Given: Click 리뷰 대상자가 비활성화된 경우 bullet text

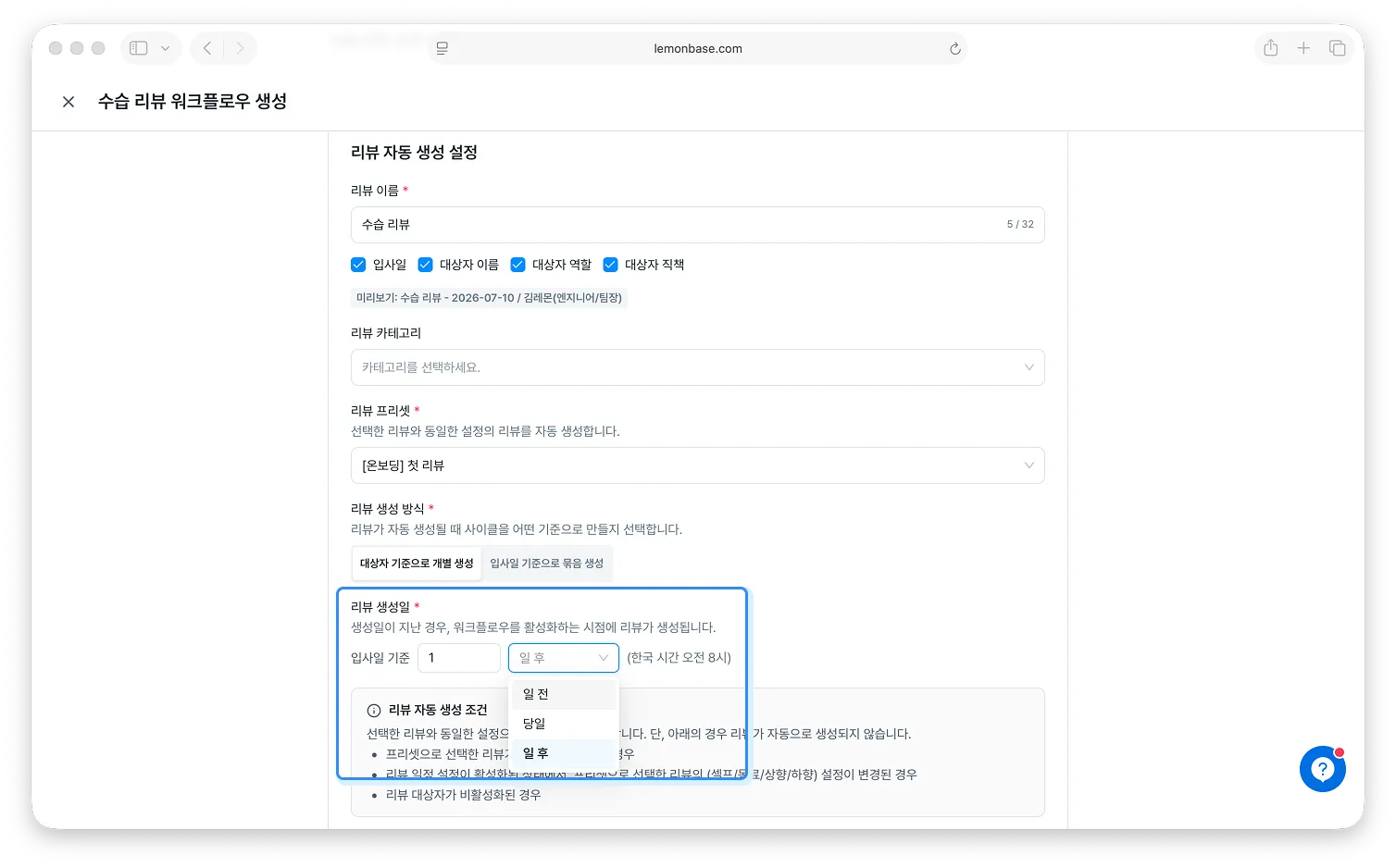Looking at the screenshot, I should [463, 795].
